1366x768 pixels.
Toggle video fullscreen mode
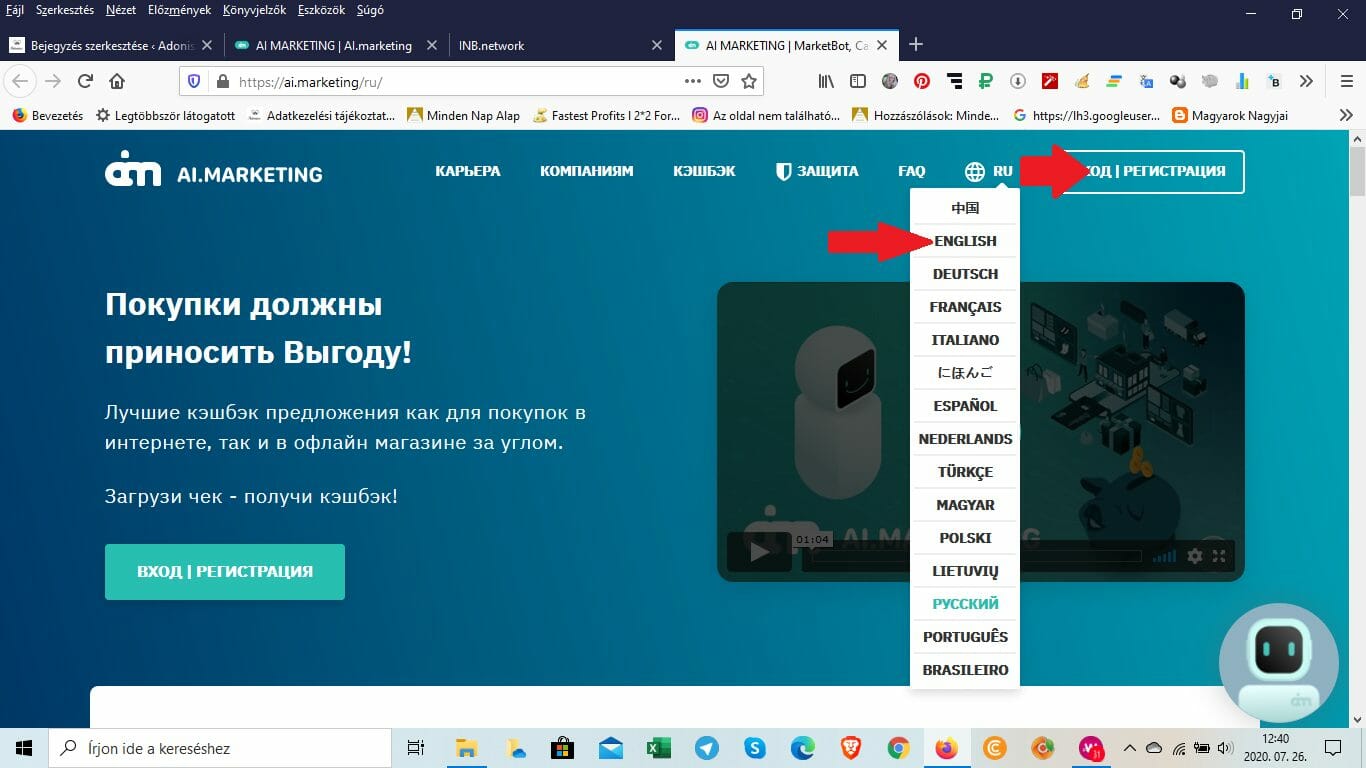tap(1218, 555)
